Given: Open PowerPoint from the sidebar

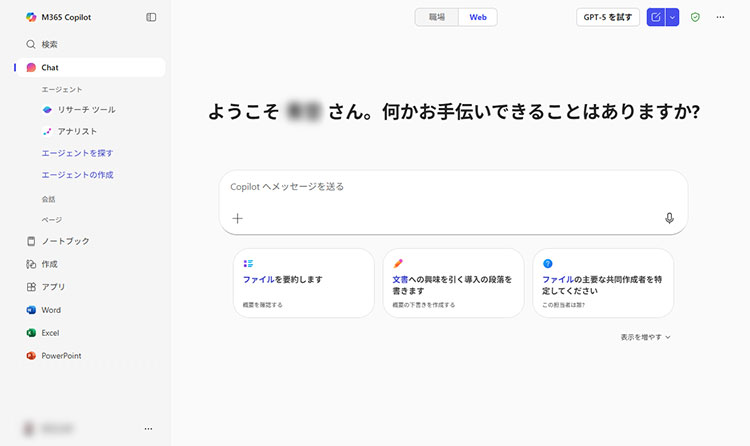Looking at the screenshot, I should click(61, 355).
